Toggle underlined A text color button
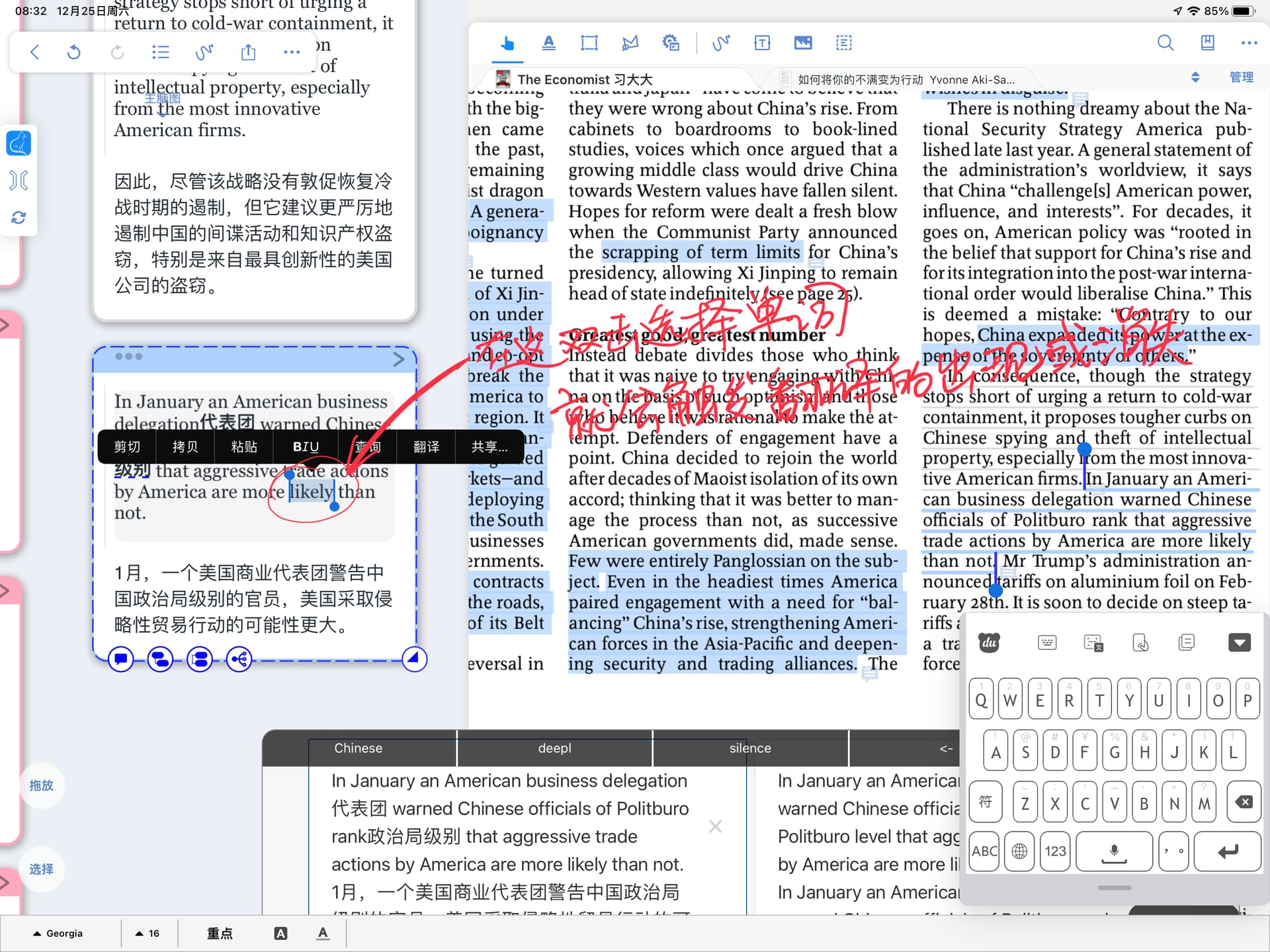Viewport: 1270px width, 952px height. (x=322, y=933)
